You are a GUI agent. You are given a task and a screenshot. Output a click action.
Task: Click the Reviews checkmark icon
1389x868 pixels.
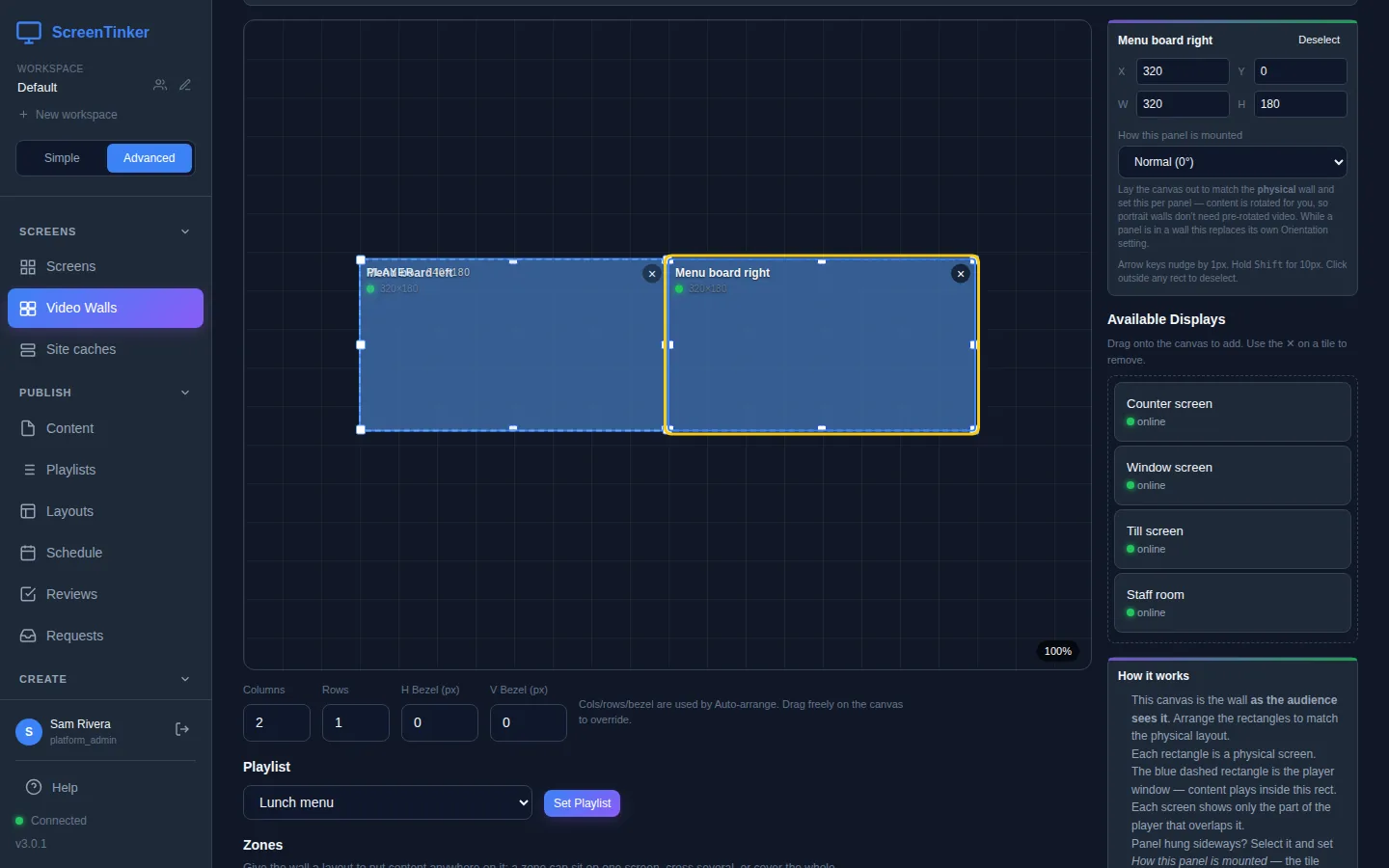pos(28,594)
